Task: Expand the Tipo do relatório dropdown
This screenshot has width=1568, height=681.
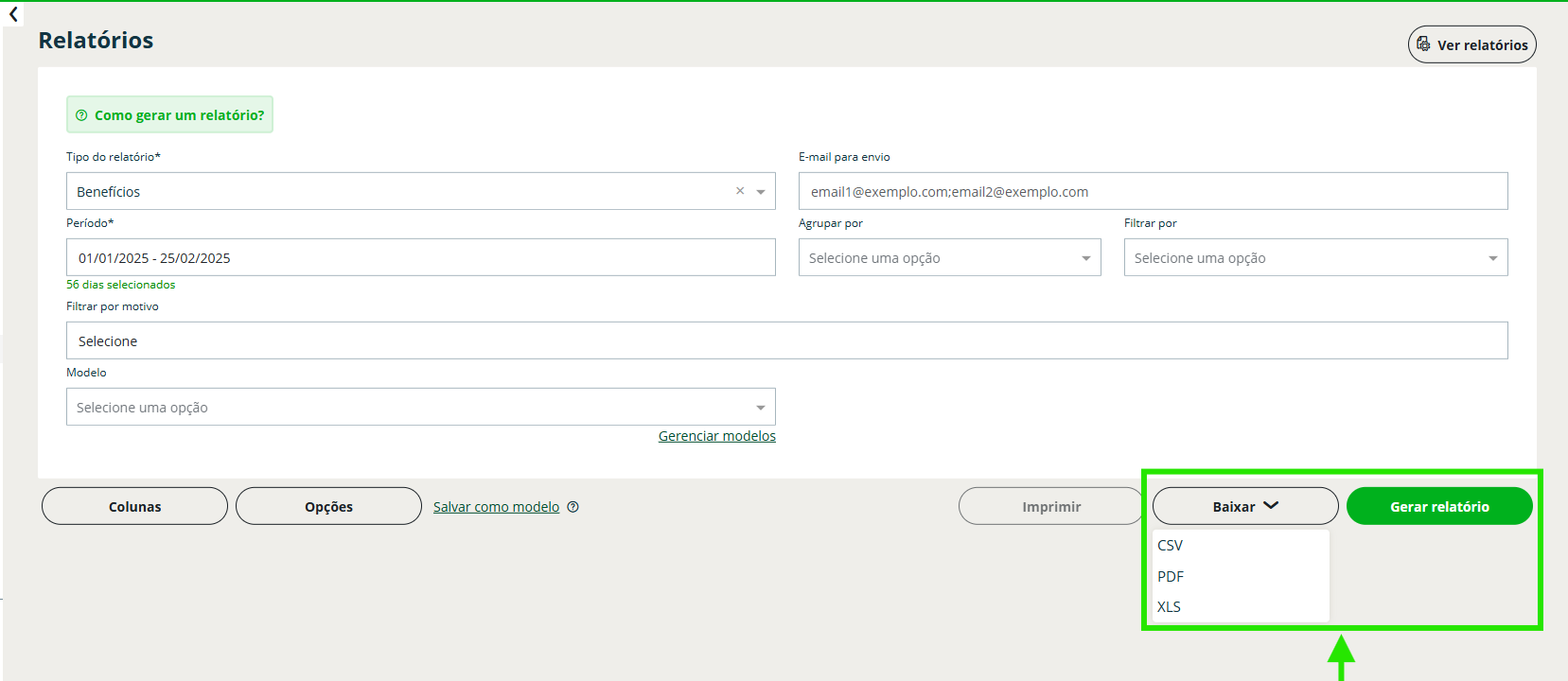Action: click(x=761, y=192)
